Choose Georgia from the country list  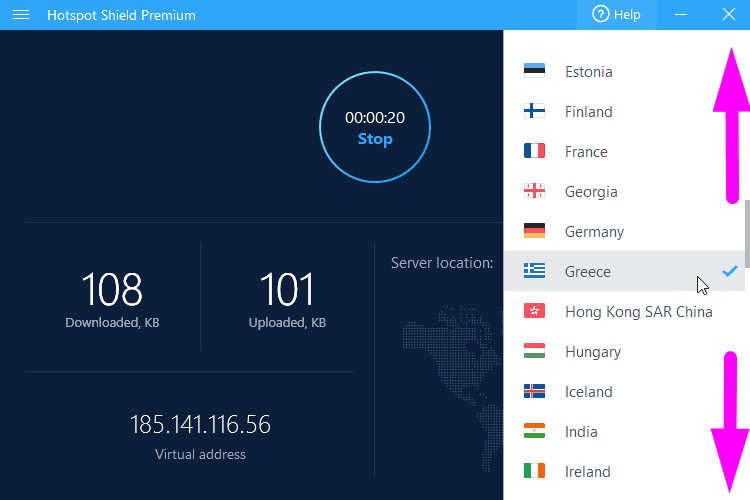tap(624, 191)
